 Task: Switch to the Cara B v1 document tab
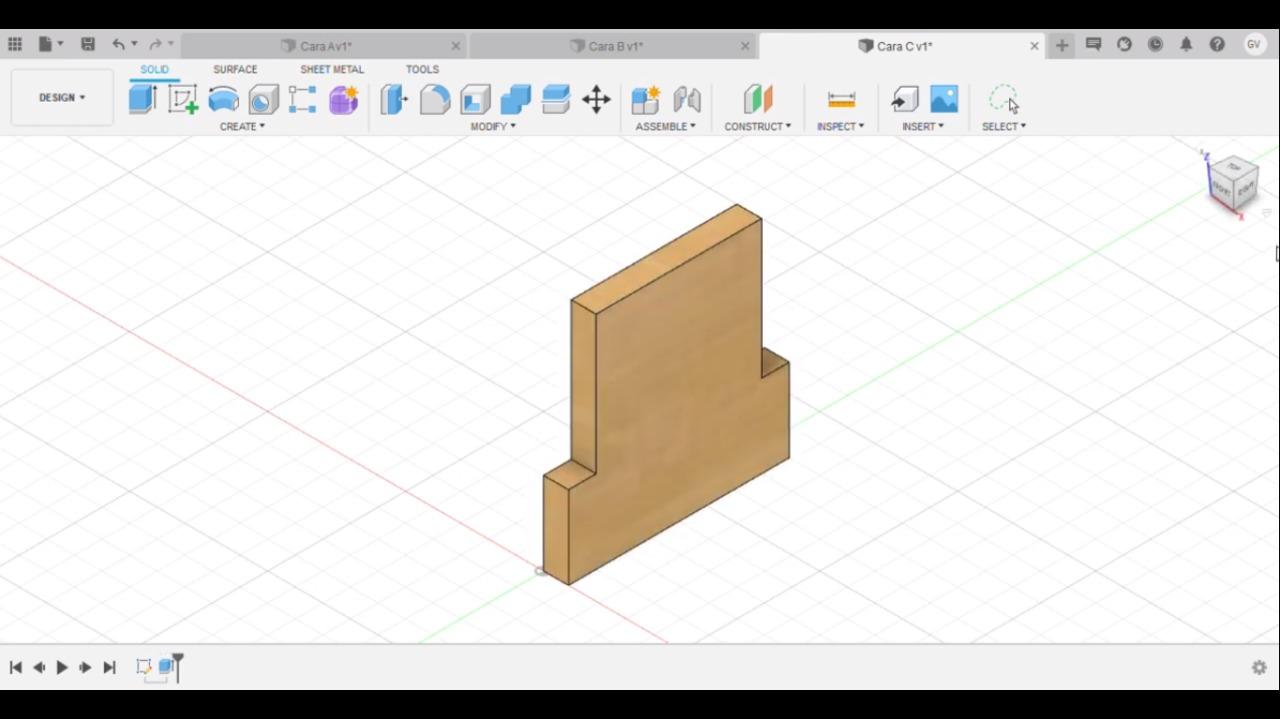click(614, 46)
